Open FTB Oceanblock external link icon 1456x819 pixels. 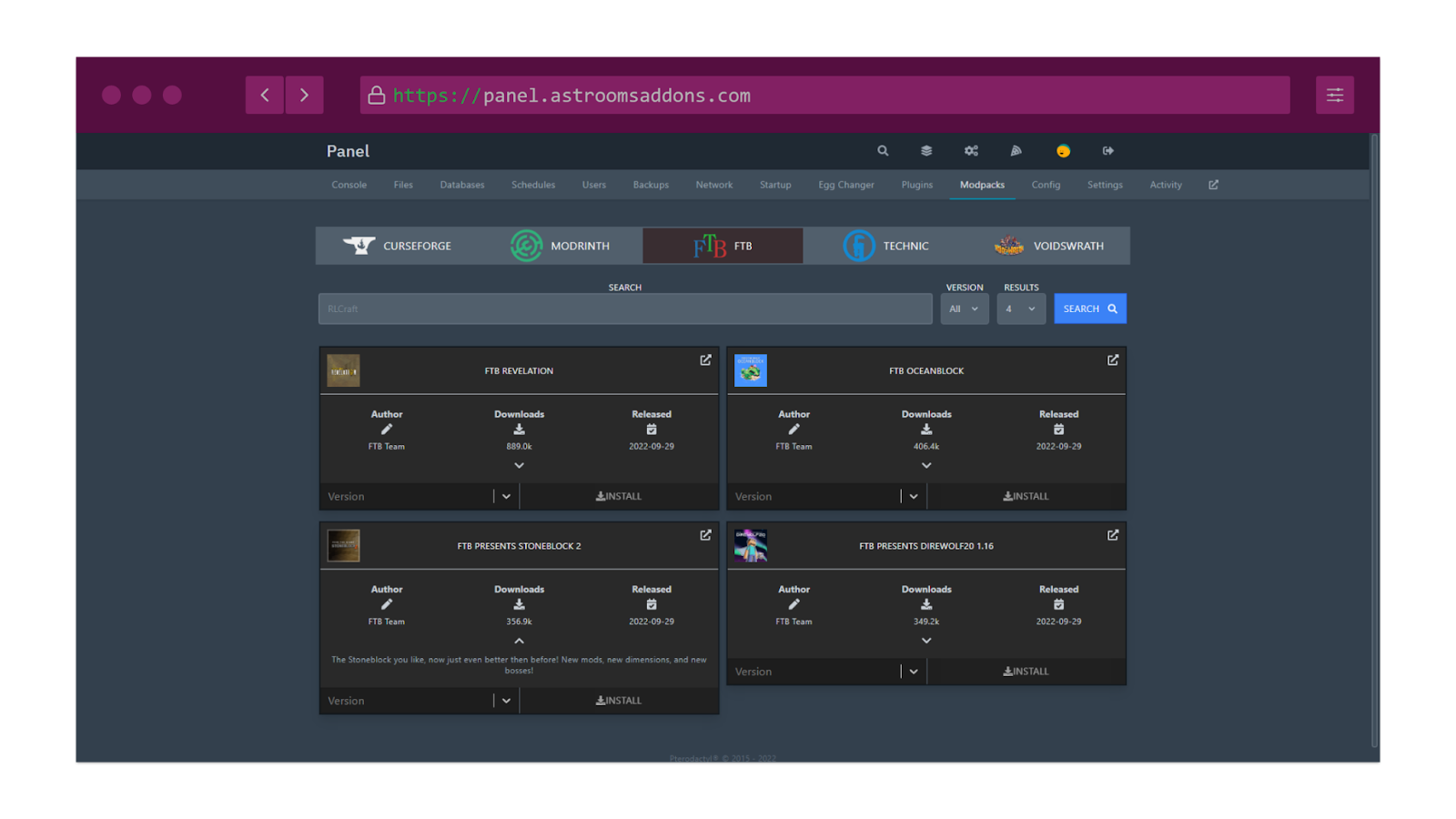(x=1112, y=360)
